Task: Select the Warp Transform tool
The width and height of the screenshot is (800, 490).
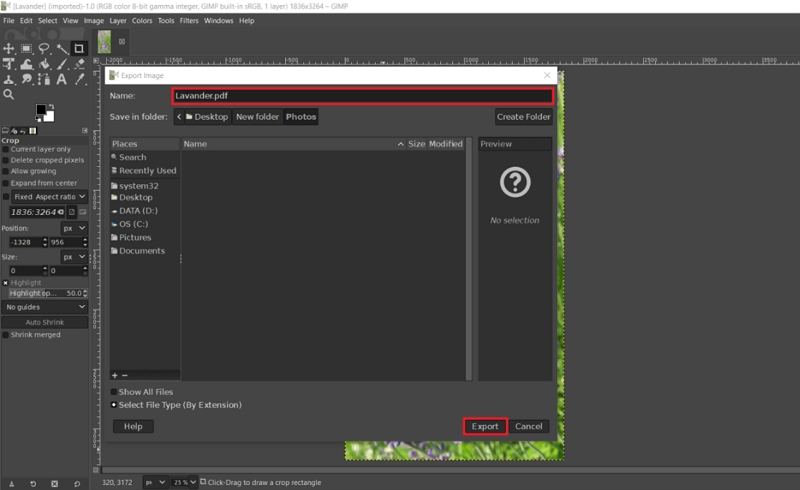Action: 27,64
